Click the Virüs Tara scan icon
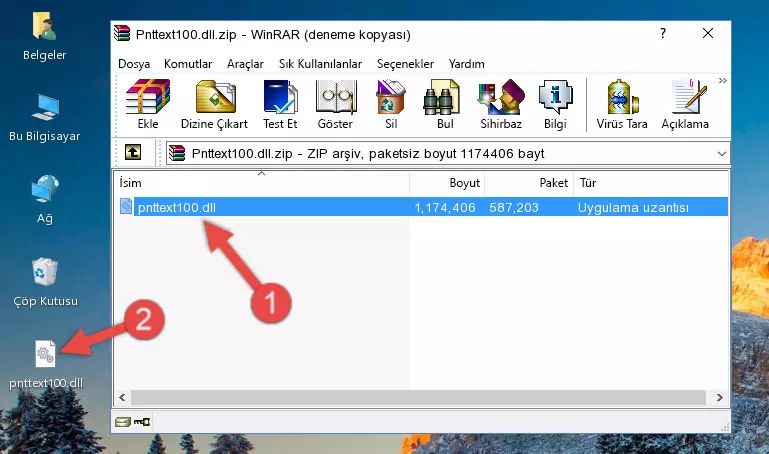The height and width of the screenshot is (454, 769). click(x=622, y=104)
